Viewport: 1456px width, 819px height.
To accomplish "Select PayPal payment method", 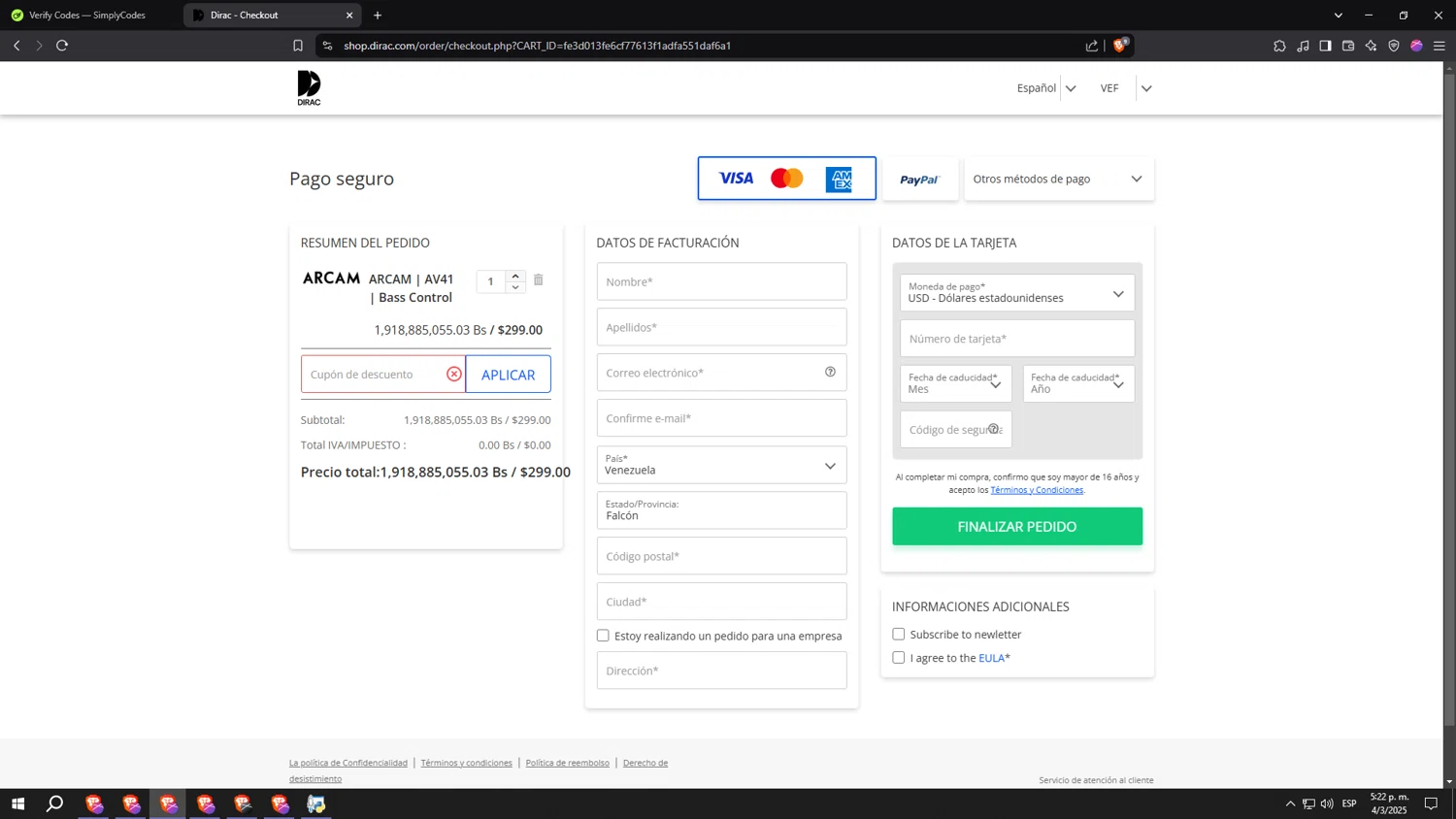I will [919, 179].
